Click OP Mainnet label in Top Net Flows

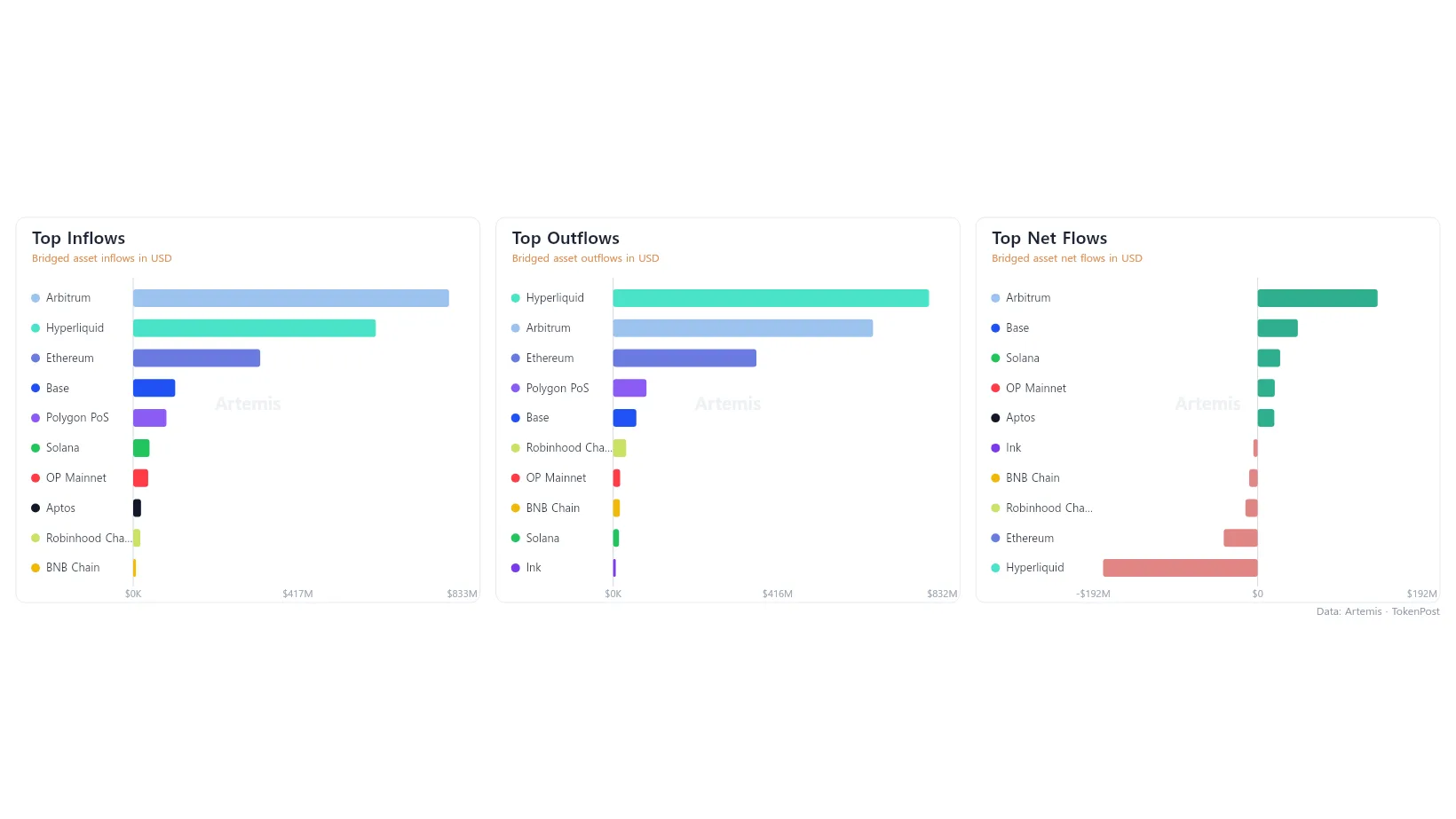(1036, 388)
